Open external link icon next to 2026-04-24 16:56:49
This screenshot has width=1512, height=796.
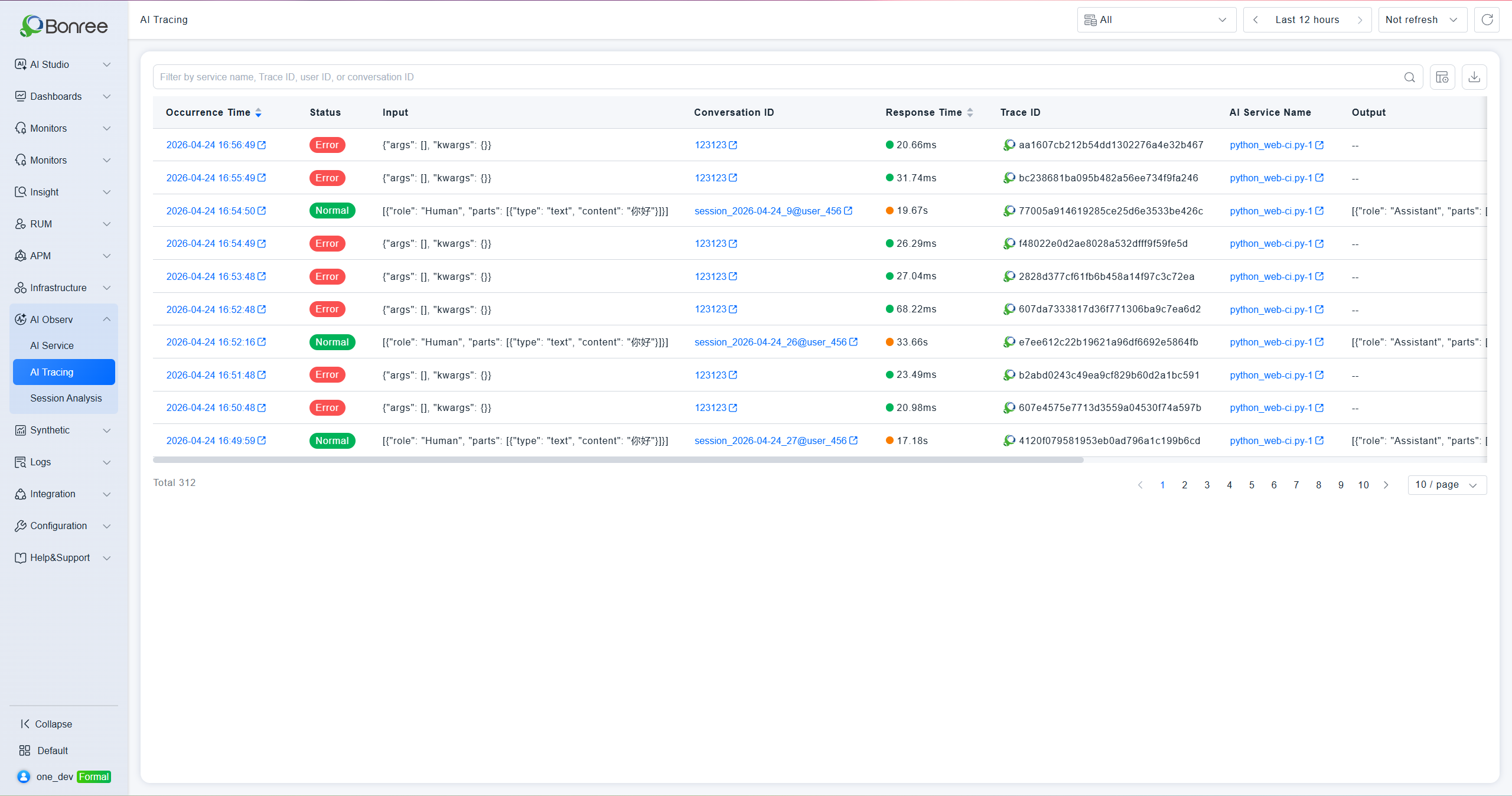click(x=262, y=145)
